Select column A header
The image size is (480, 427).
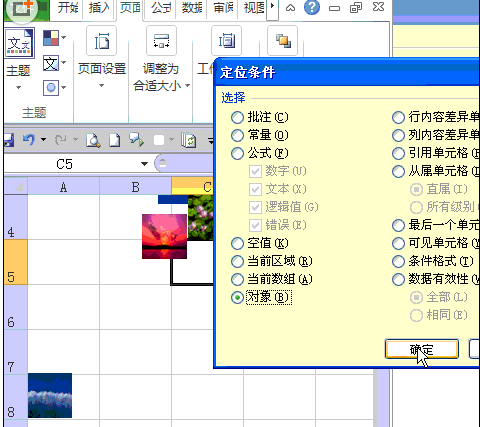(x=63, y=187)
